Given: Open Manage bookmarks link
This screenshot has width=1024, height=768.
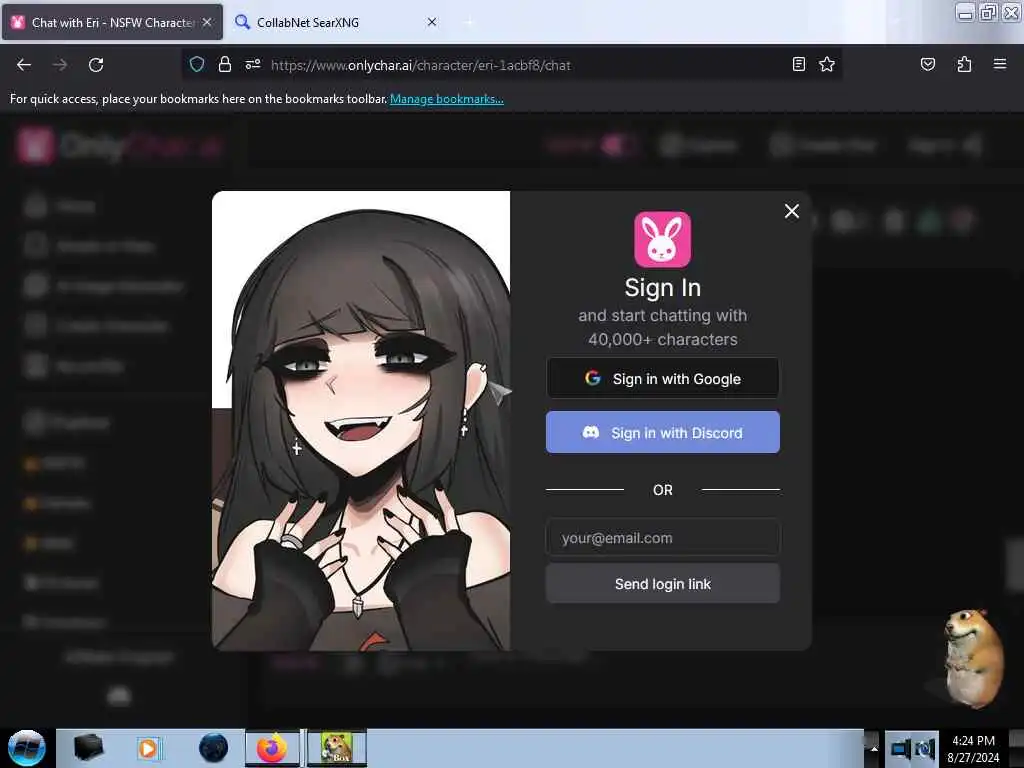Looking at the screenshot, I should (447, 99).
